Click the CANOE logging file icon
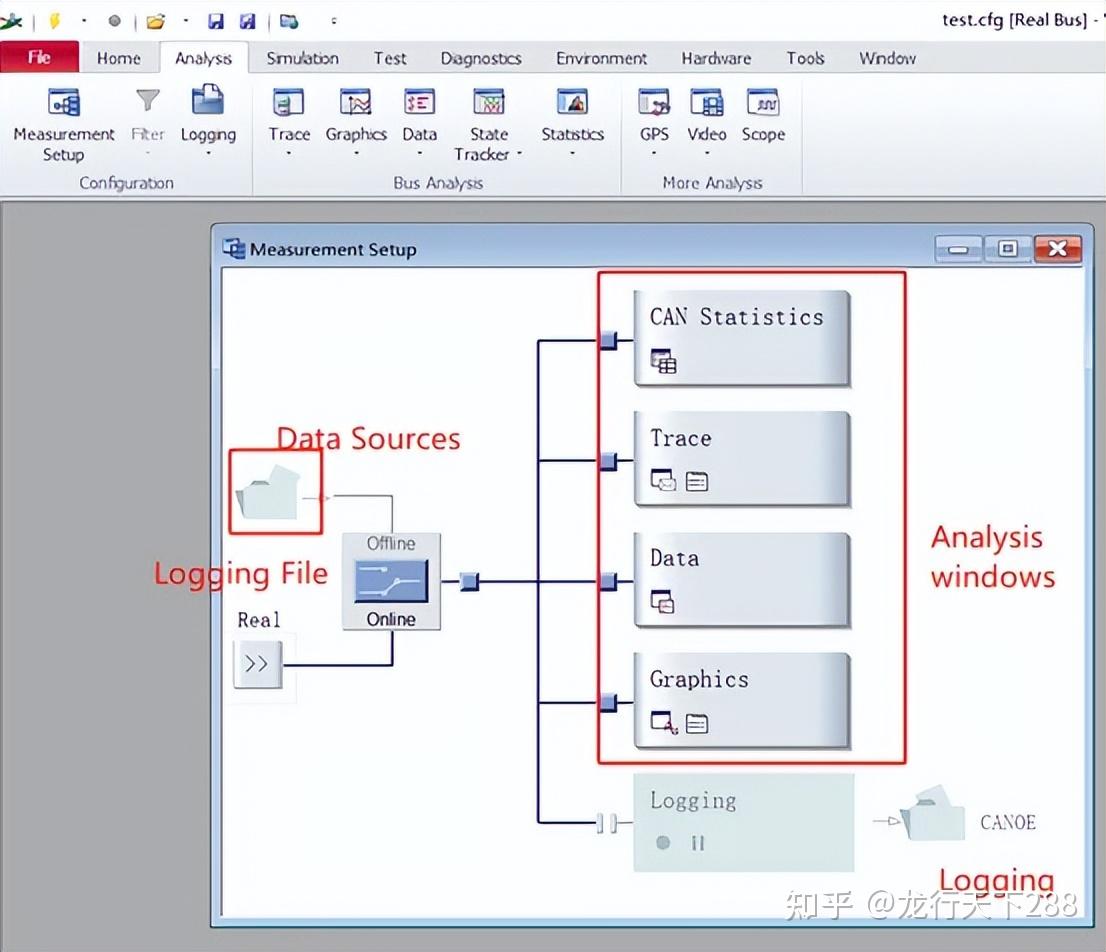Viewport: 1106px width, 952px height. point(934,813)
